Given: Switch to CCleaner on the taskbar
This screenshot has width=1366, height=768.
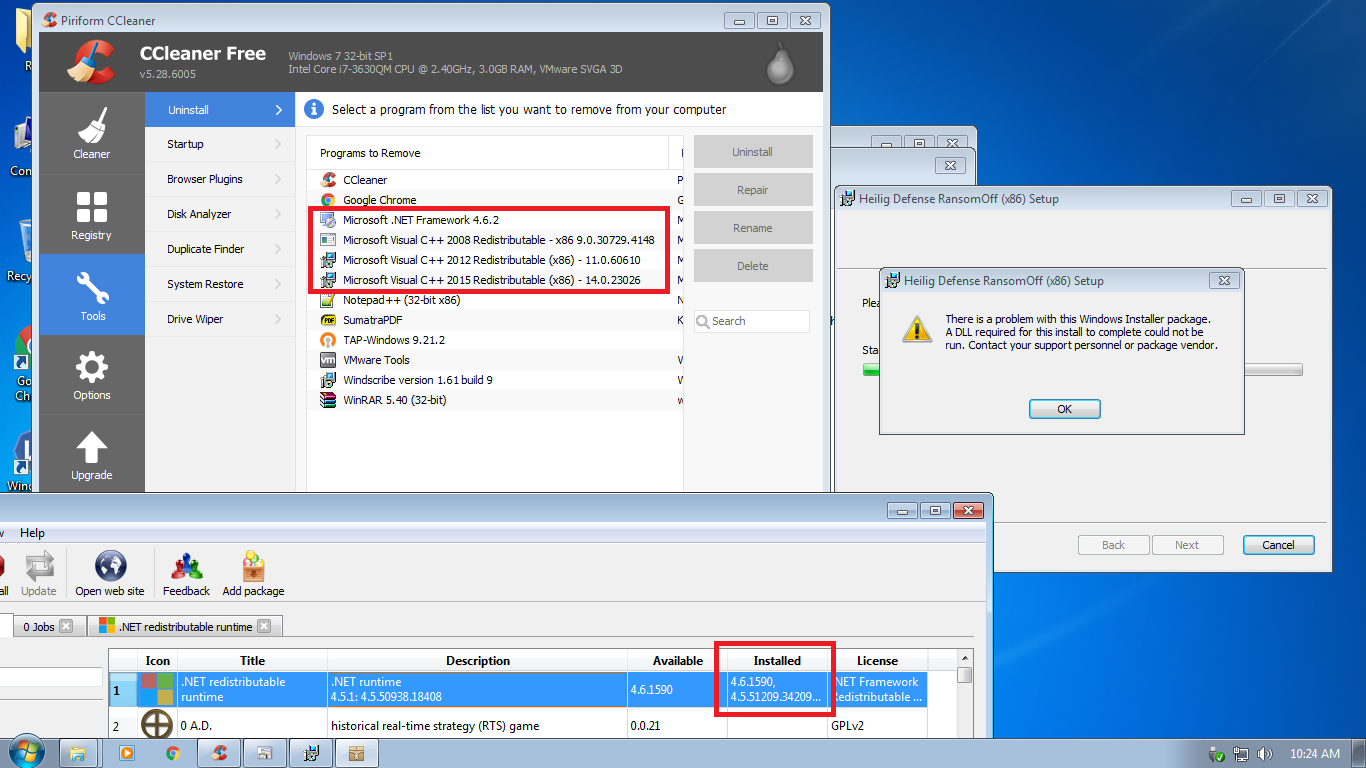Looking at the screenshot, I should [x=220, y=753].
